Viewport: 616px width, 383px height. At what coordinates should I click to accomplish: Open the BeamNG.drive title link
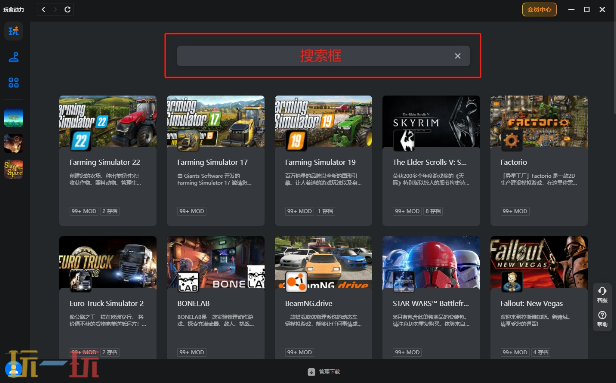(309, 303)
